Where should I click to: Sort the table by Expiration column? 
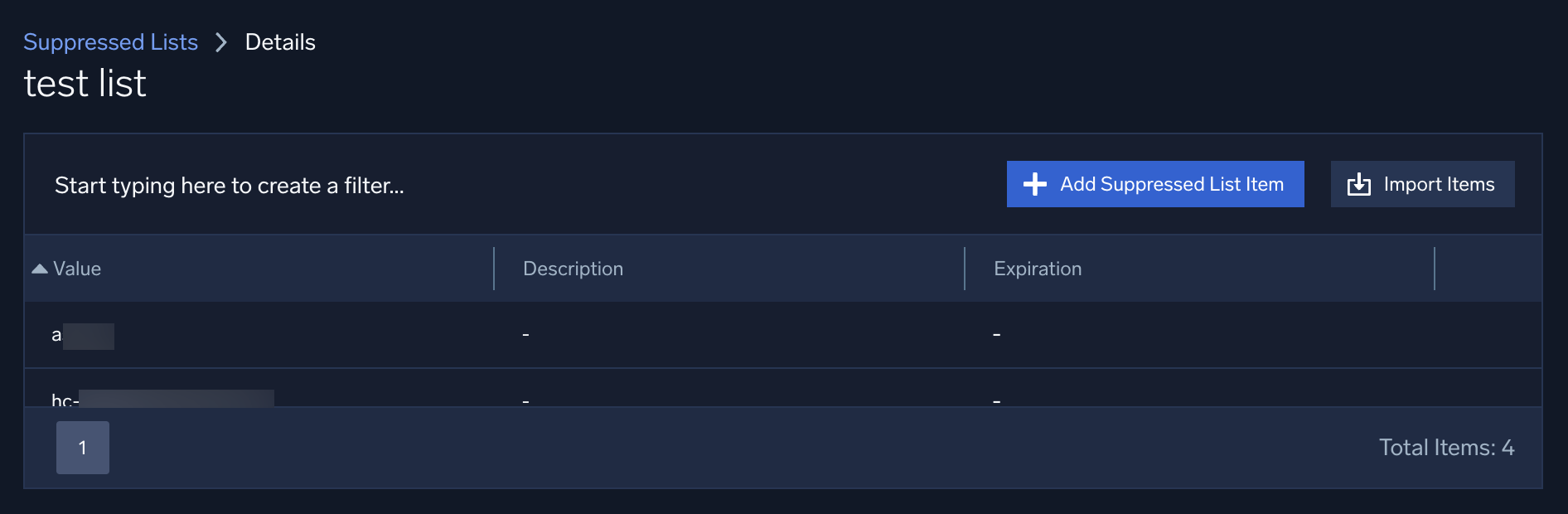pyautogui.click(x=1037, y=268)
